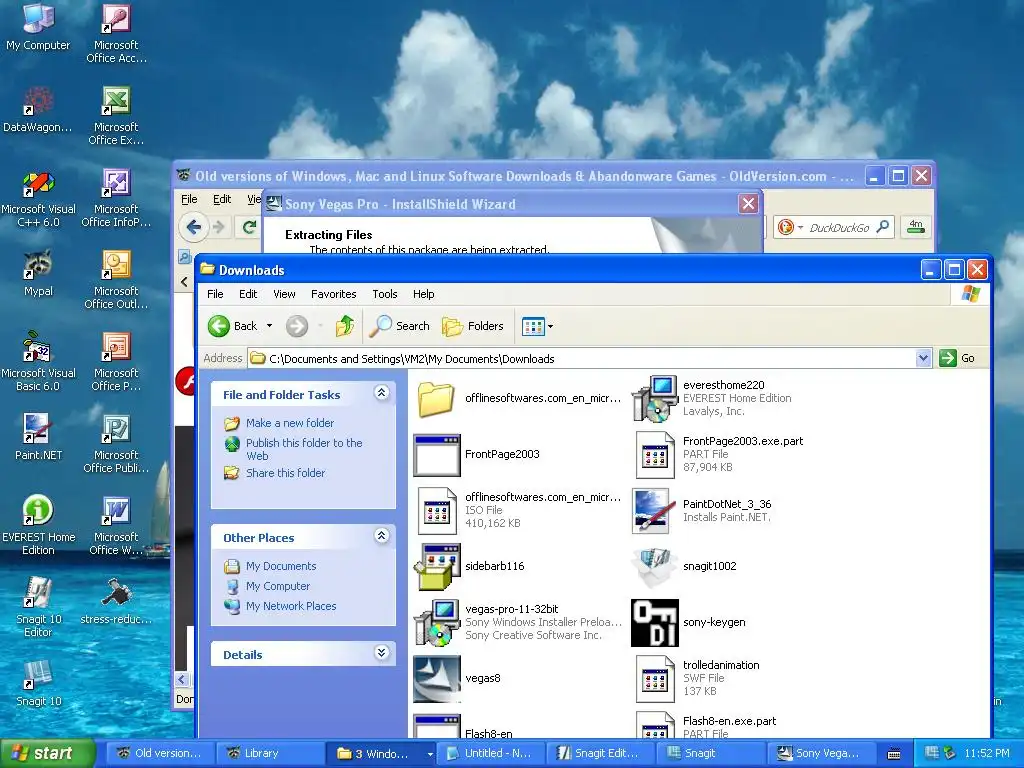Screen dimensions: 1024x768
Task: Open Microsoft Visual Basic 6.0 shortcut
Action: 38,361
